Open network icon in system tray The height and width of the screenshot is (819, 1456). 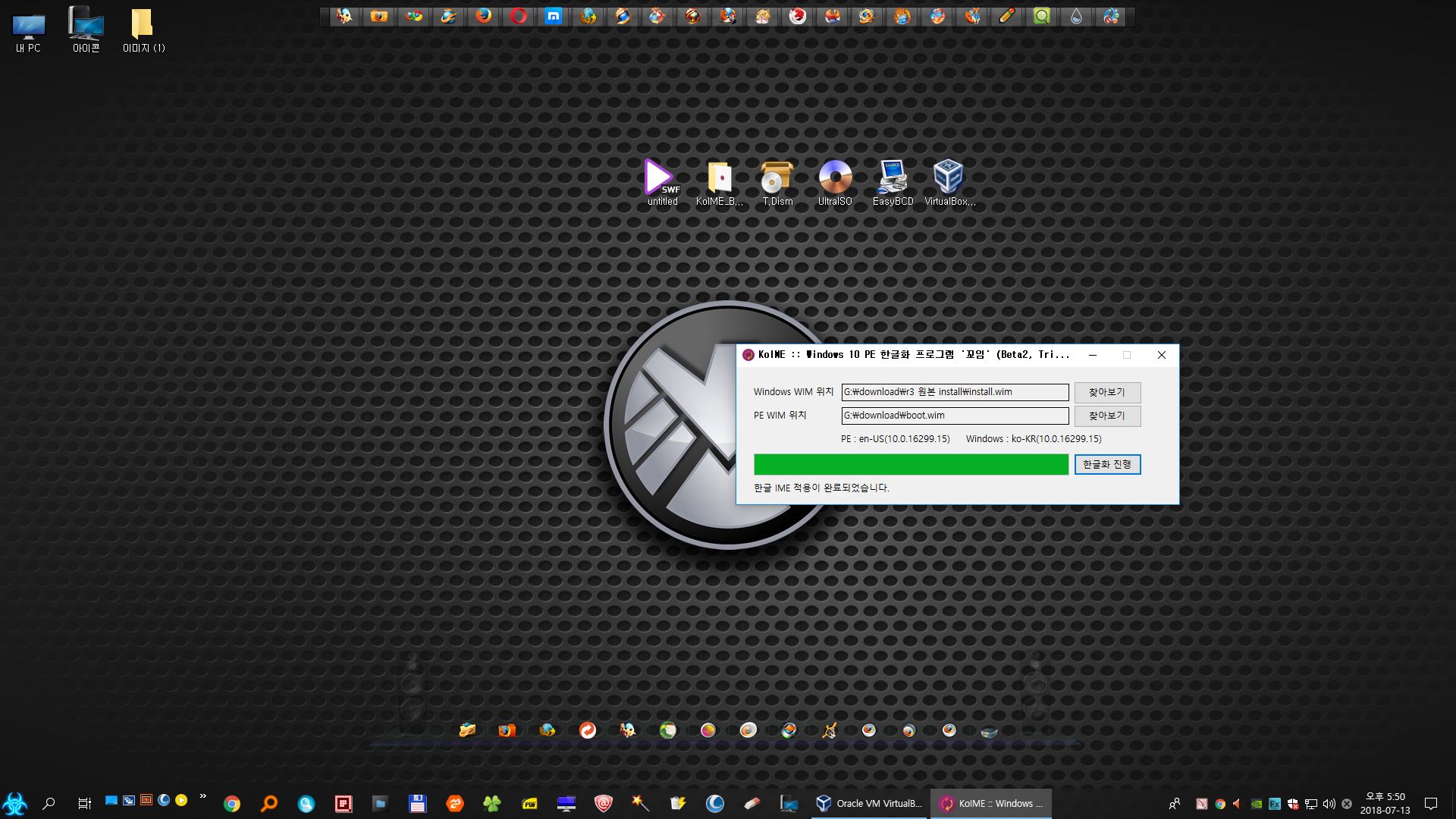1311,804
